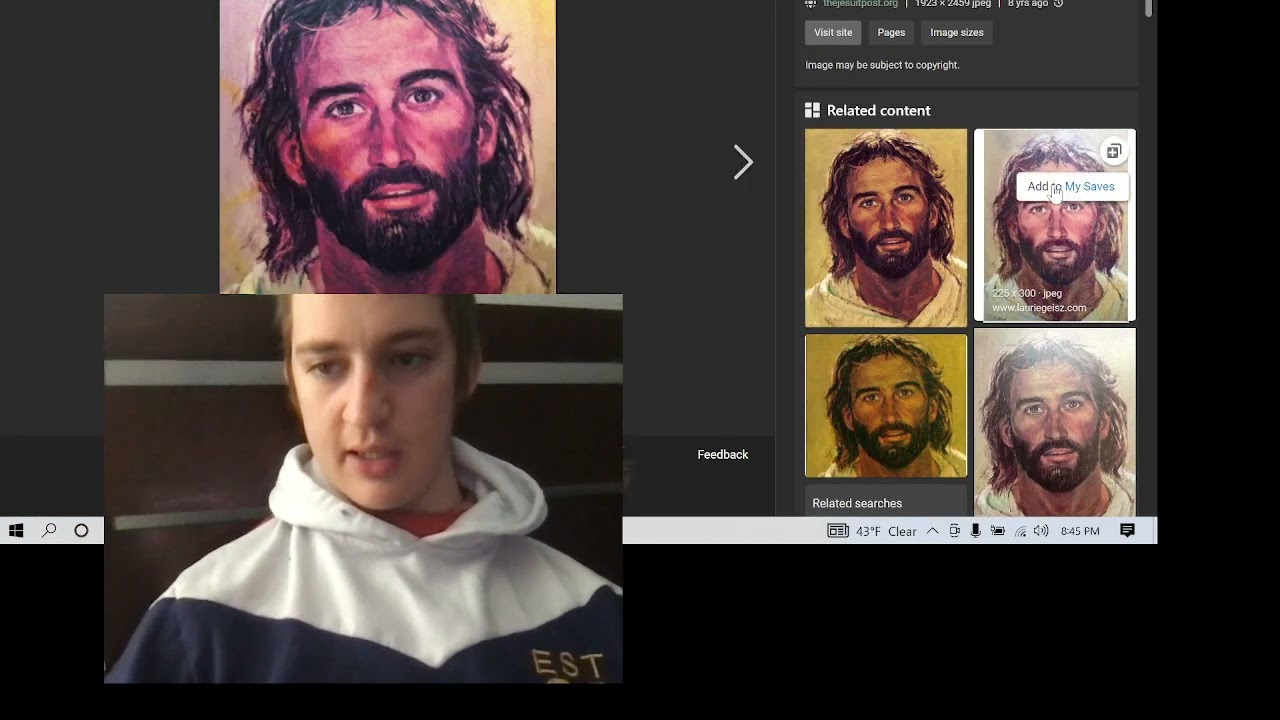This screenshot has height=720, width=1280.
Task: Go to the next image arrow
Action: pyautogui.click(x=743, y=162)
